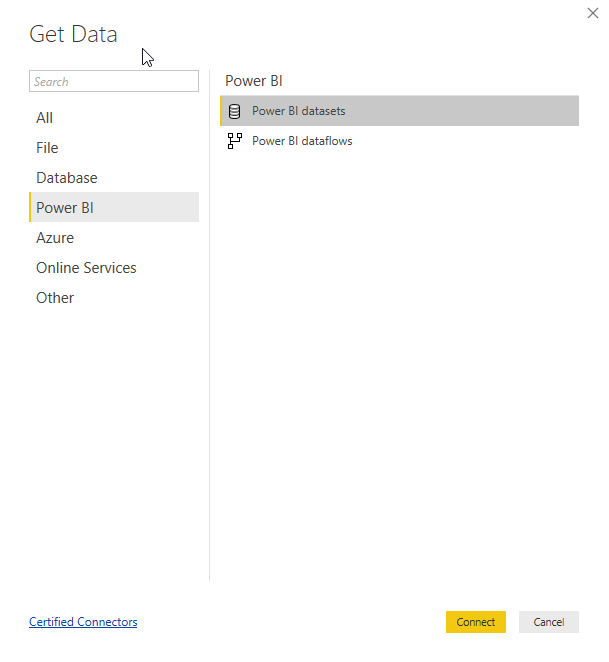Select the Database category
The image size is (609, 662).
114,178
